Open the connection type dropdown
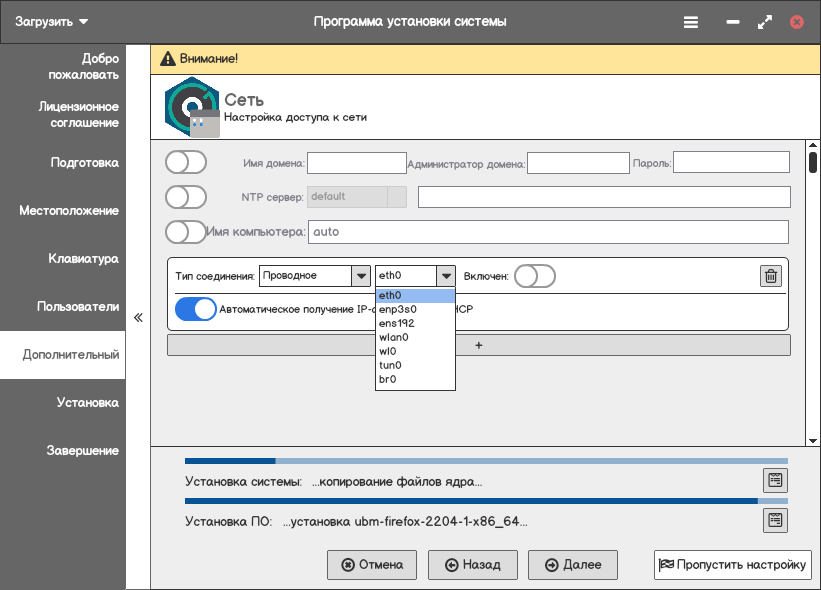Screen dimensions: 821x590 coord(314,276)
